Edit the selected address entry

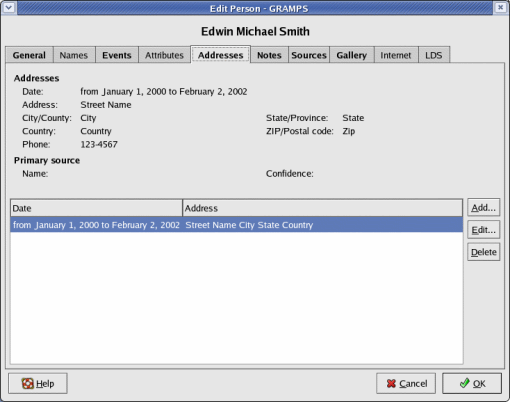pos(483,230)
